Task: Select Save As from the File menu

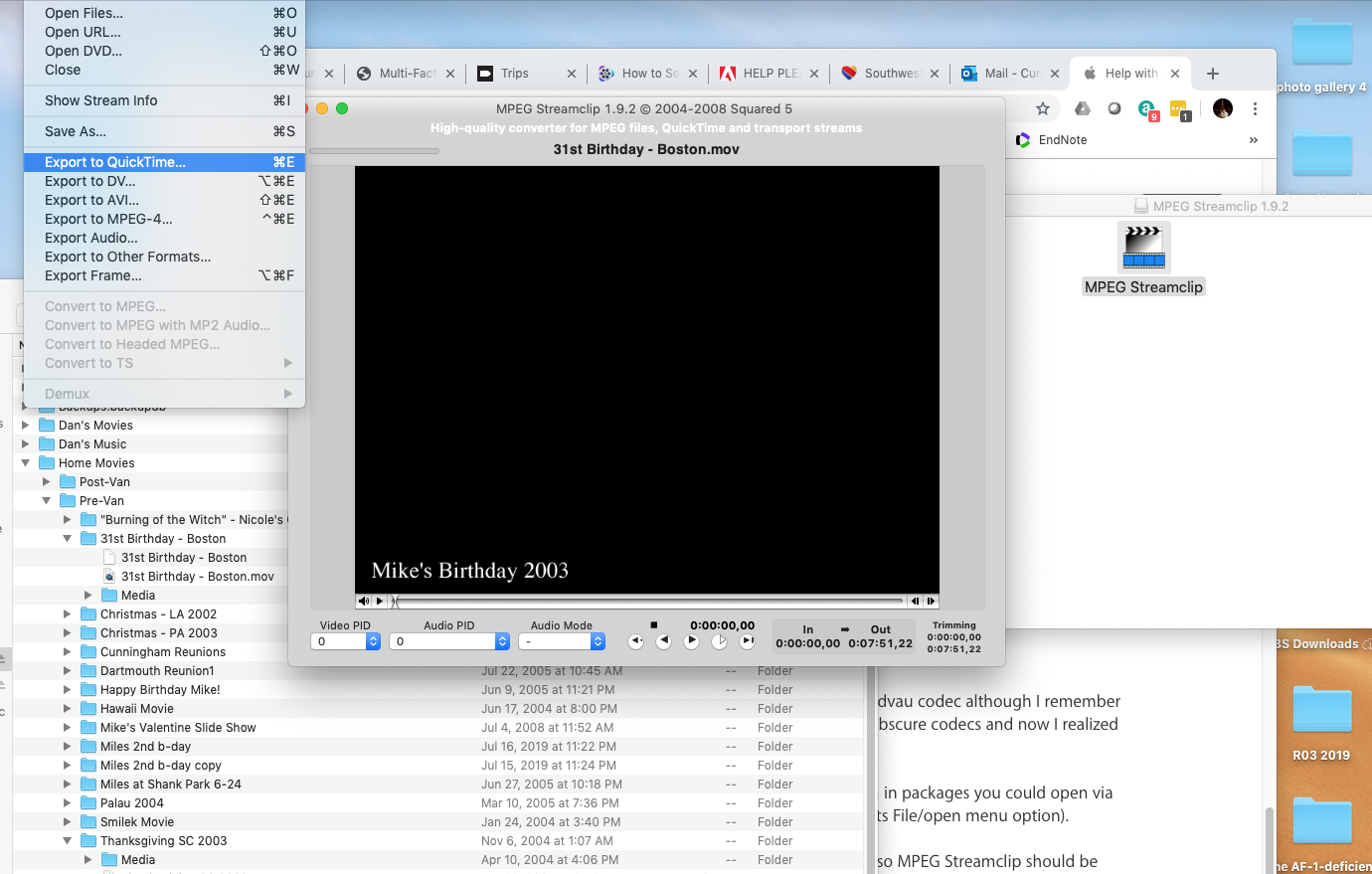Action: [x=164, y=131]
